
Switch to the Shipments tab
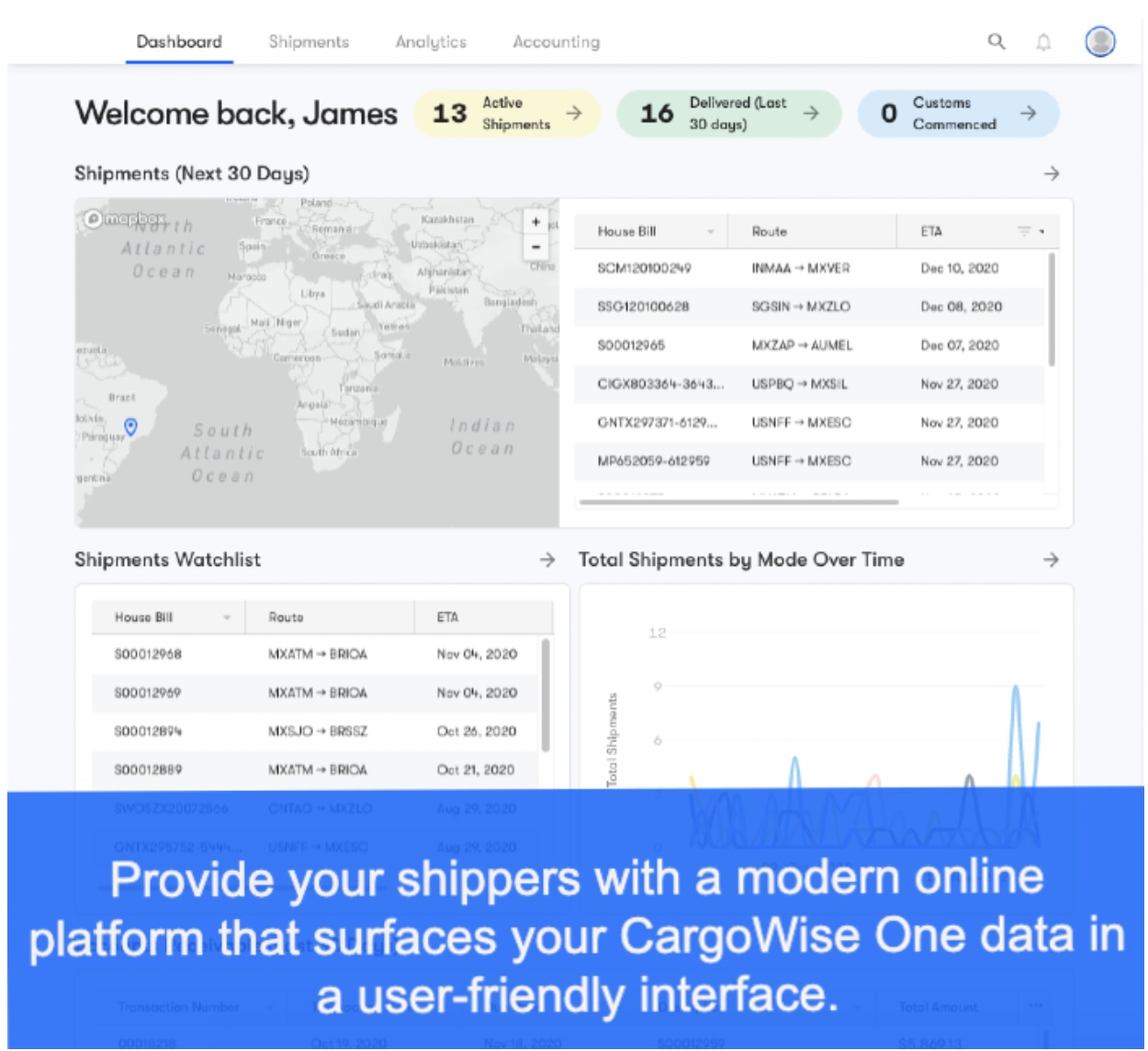pyautogui.click(x=309, y=42)
